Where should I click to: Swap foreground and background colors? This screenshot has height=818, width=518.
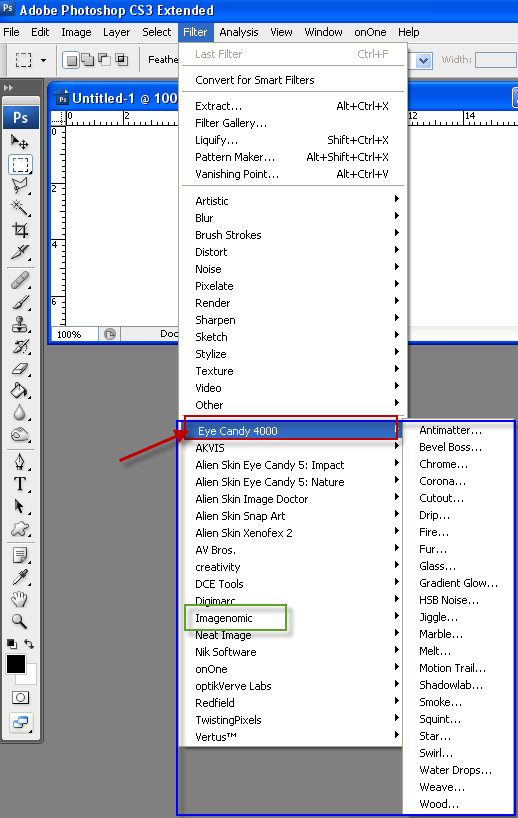tap(29, 644)
